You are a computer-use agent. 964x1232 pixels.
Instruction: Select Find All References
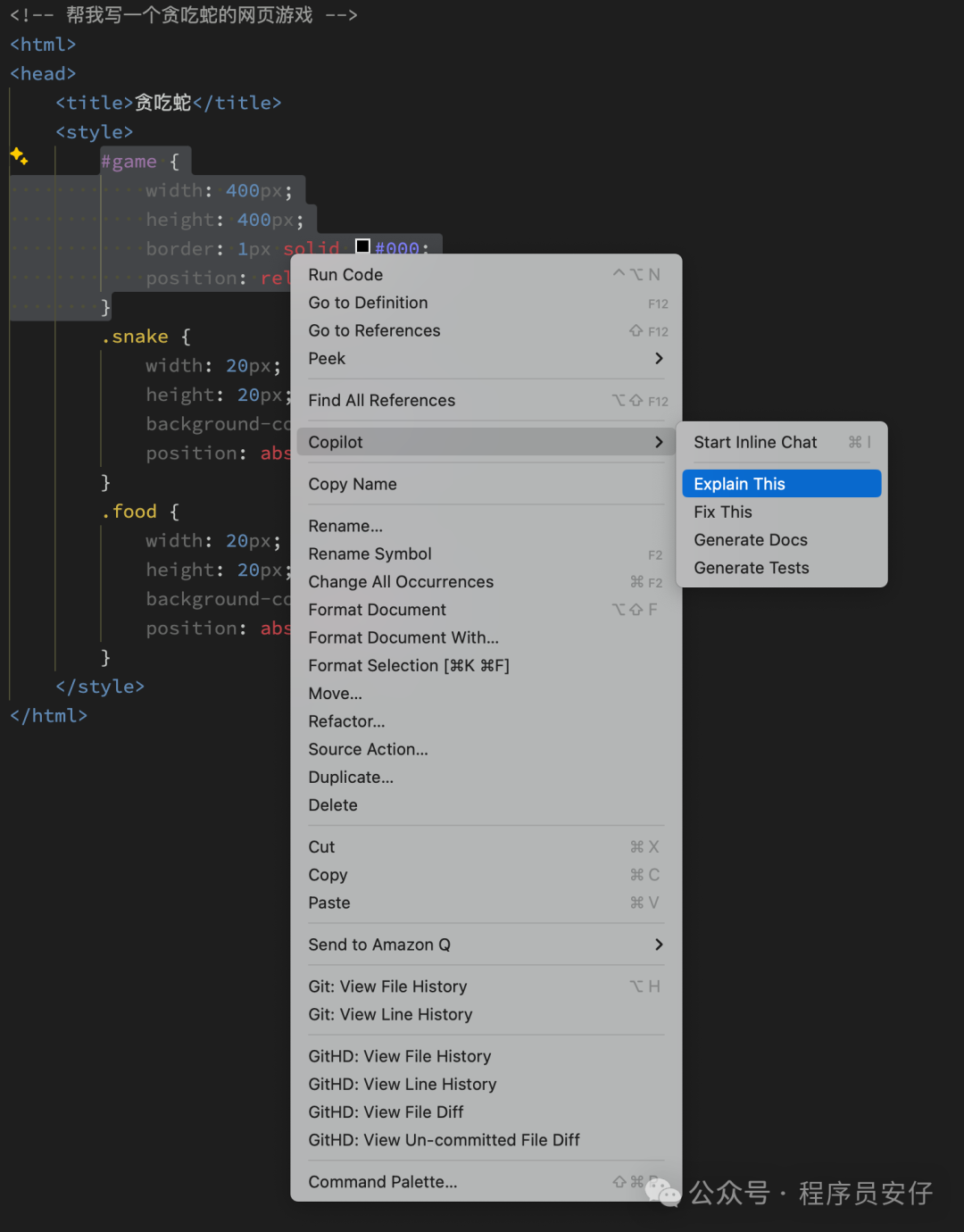point(381,401)
